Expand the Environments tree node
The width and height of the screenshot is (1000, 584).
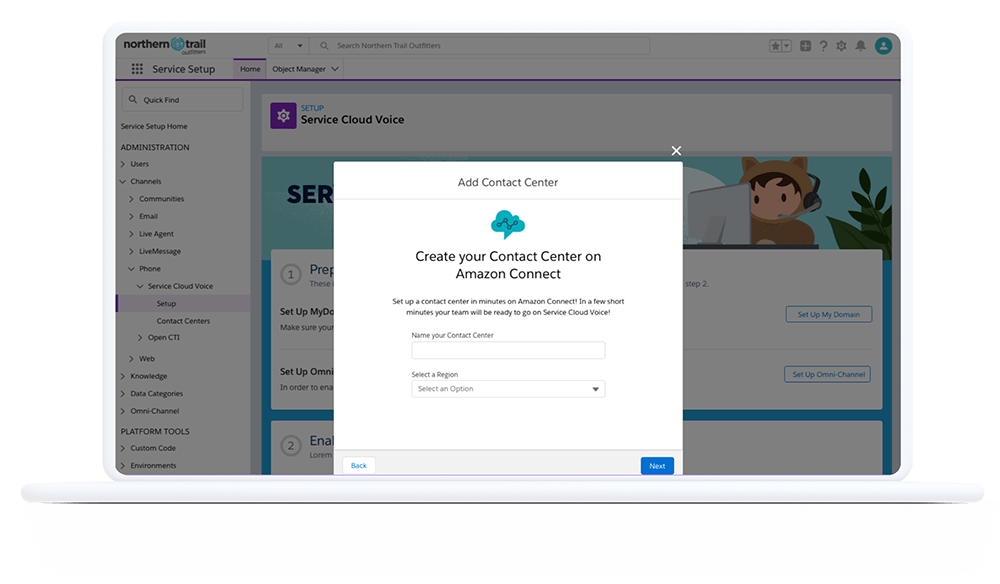pyautogui.click(x=123, y=465)
